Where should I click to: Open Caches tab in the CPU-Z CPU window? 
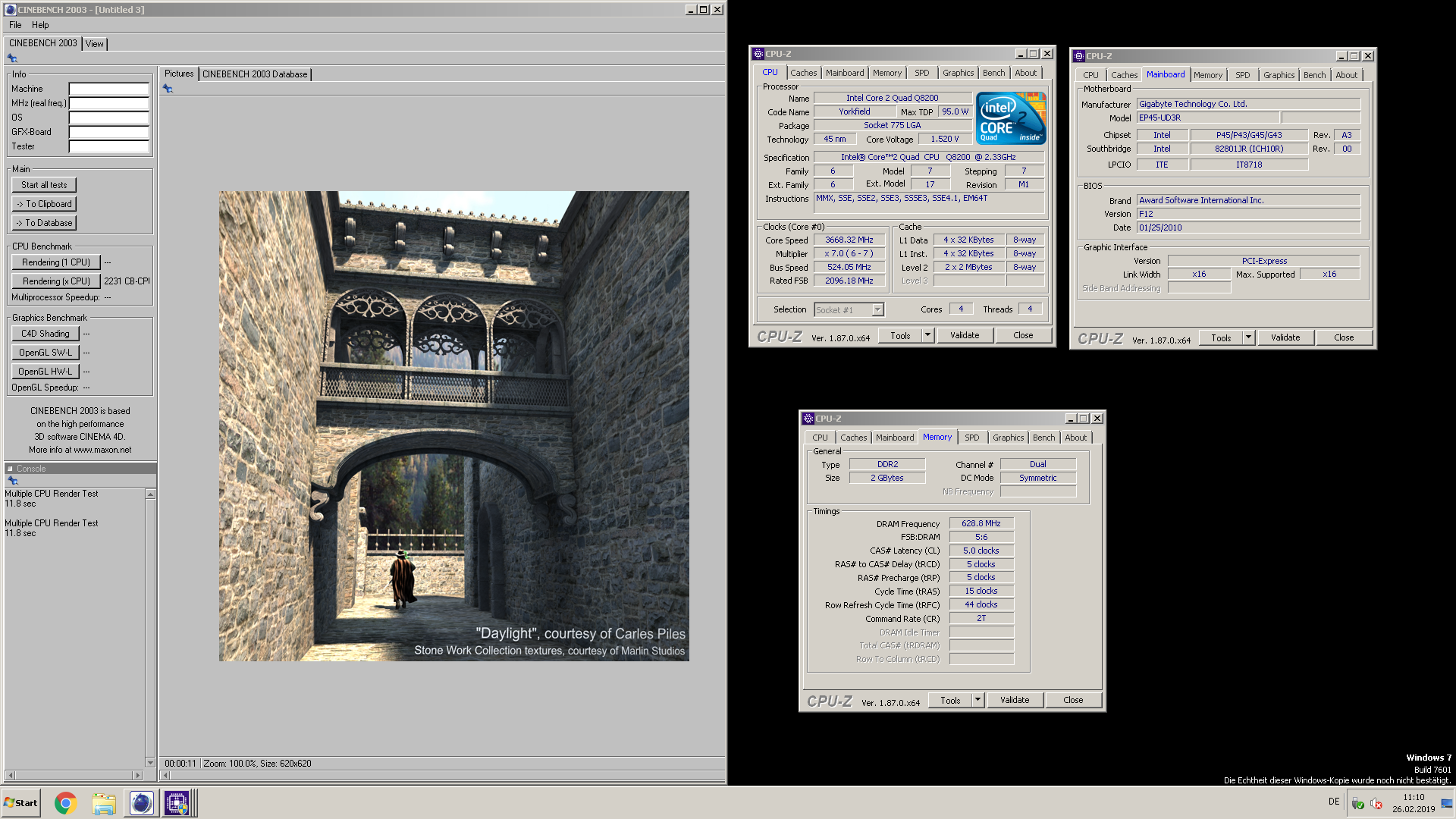pos(803,73)
